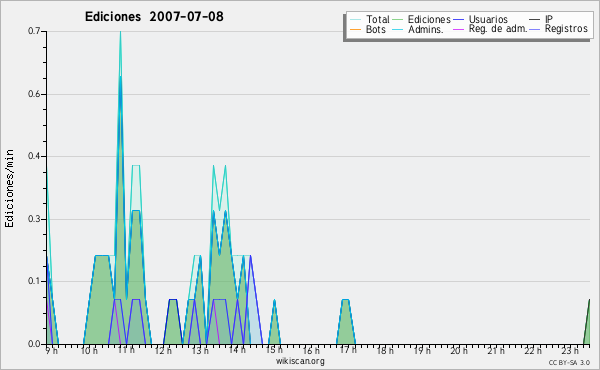Image resolution: width=600 pixels, height=370 pixels.
Task: Select the 'Usuarios' legend entry
Action: 488,19
